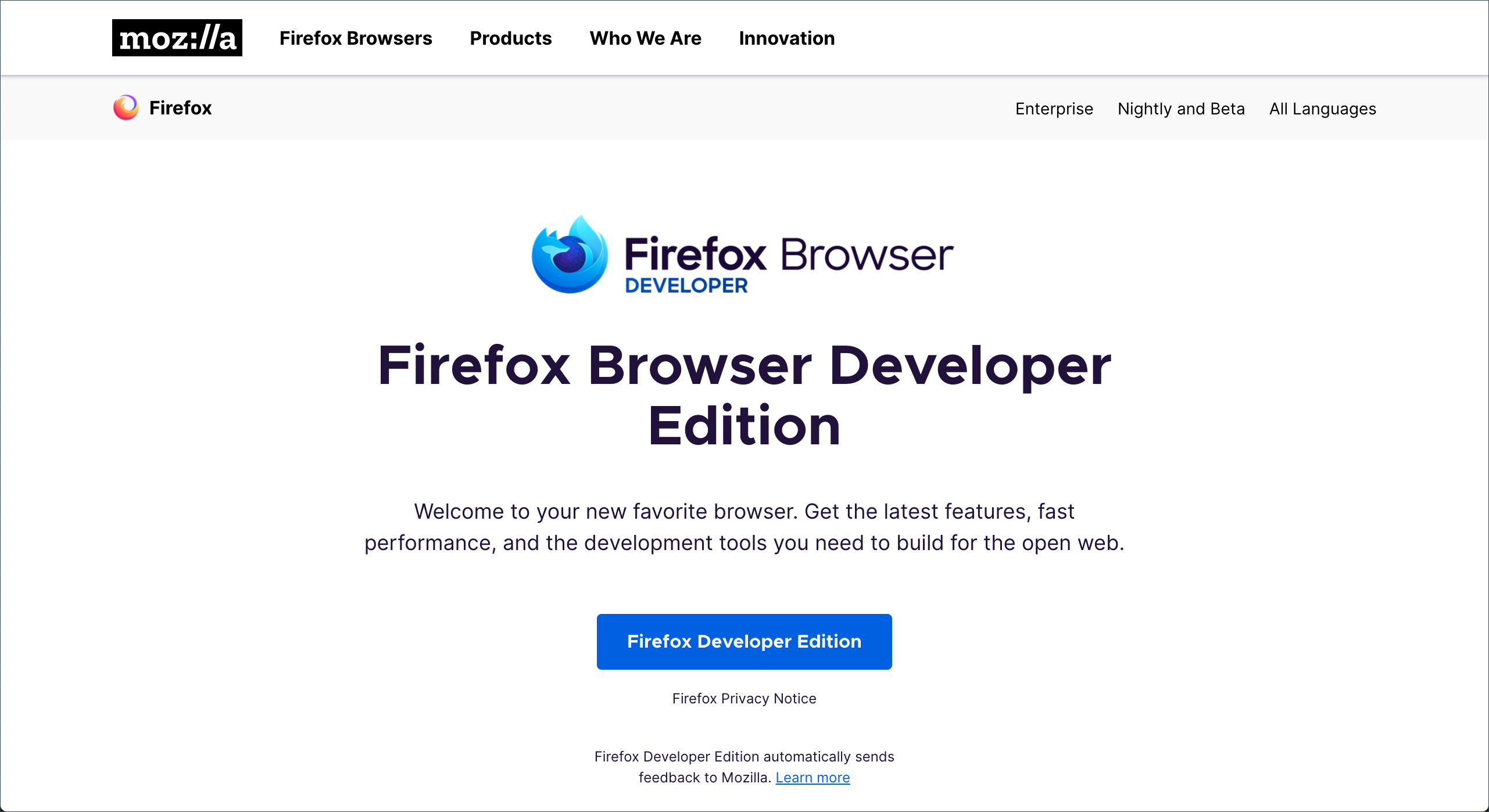The width and height of the screenshot is (1489, 812).
Task: Click the Innovation navigation item
Action: (787, 38)
